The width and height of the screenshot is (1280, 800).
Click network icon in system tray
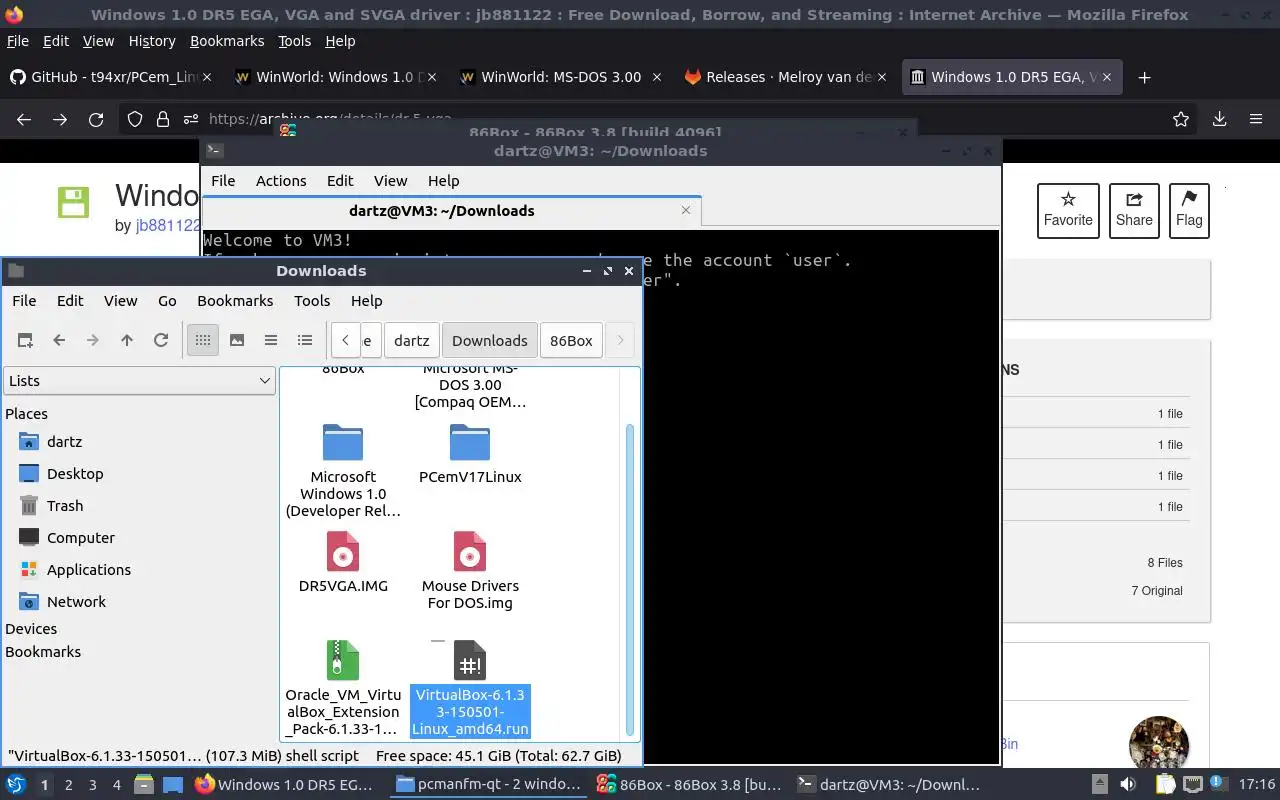[x=1192, y=785]
